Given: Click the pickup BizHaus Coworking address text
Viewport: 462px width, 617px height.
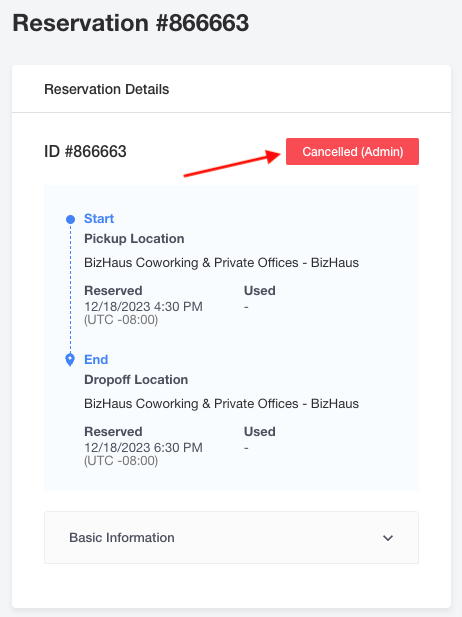Looking at the screenshot, I should pyautogui.click(x=222, y=262).
